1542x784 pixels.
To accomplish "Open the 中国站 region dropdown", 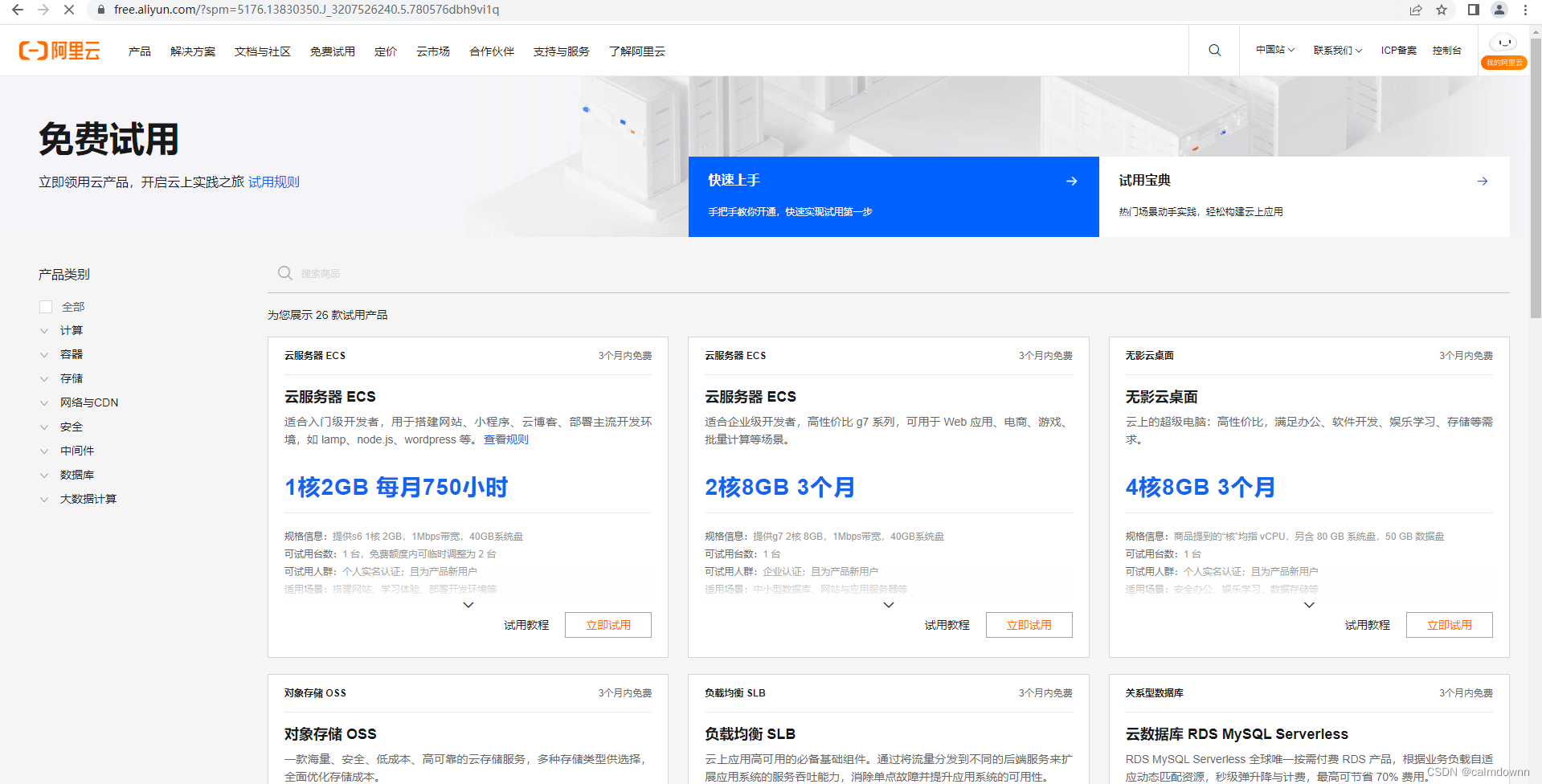I will [x=1275, y=50].
